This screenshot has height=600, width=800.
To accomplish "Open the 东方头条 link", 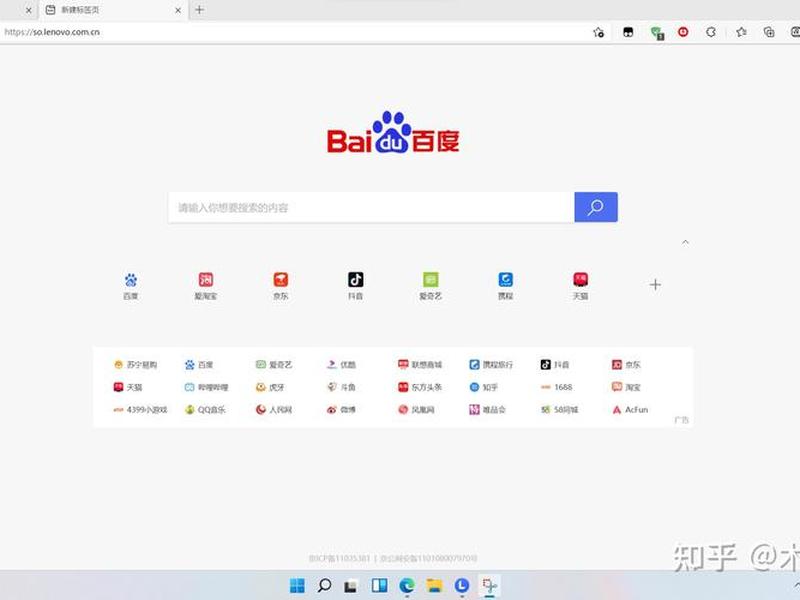I will pos(420,387).
